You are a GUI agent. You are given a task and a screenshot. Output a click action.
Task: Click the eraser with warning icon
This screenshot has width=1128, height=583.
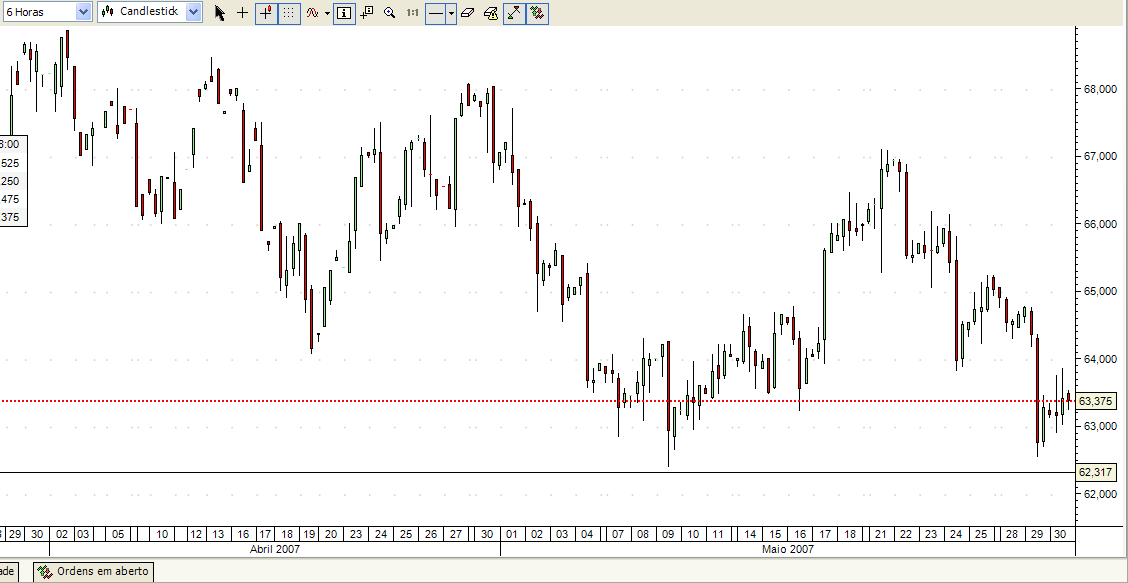pyautogui.click(x=491, y=12)
